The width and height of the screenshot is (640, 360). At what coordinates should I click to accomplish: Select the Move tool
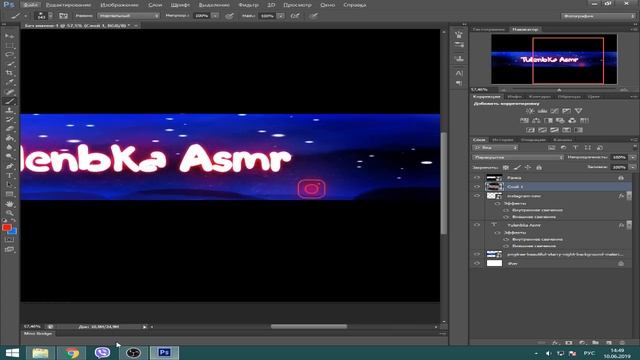pos(9,36)
